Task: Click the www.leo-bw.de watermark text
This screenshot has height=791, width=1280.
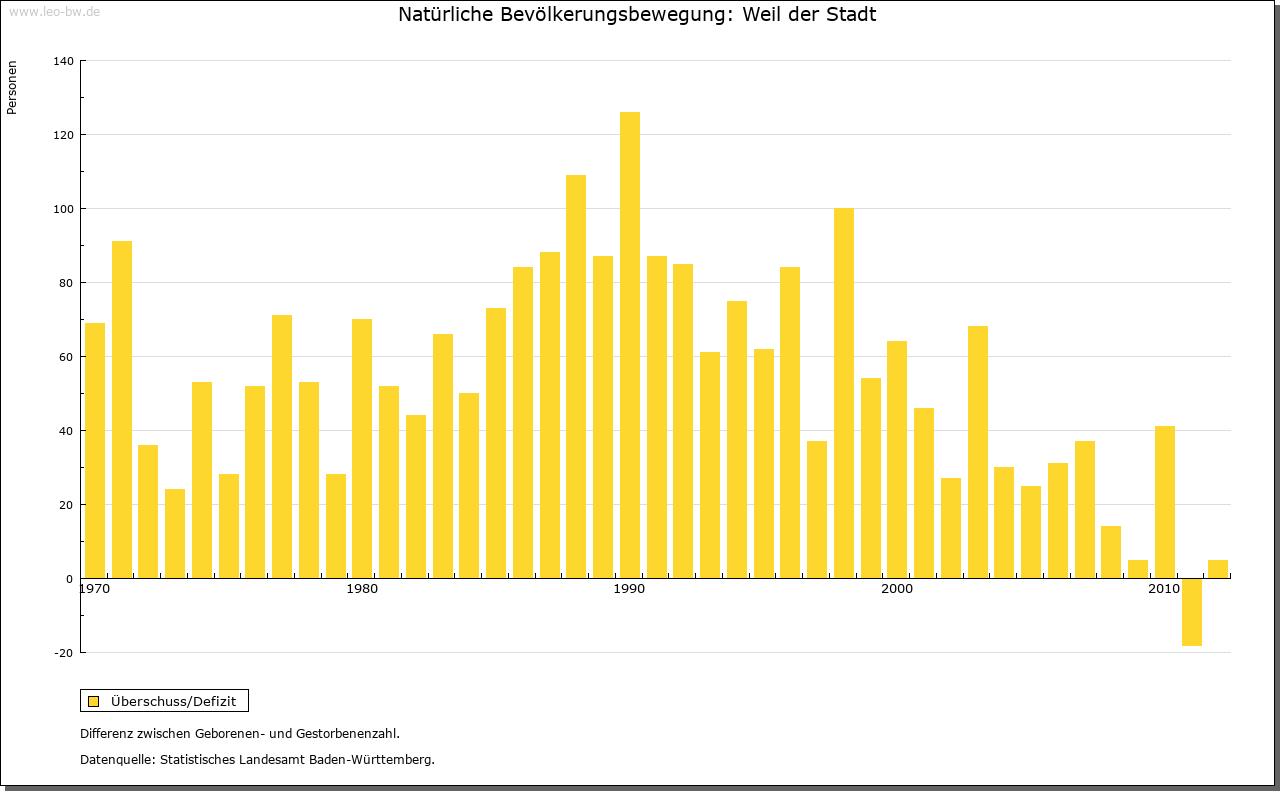Action: (x=53, y=11)
